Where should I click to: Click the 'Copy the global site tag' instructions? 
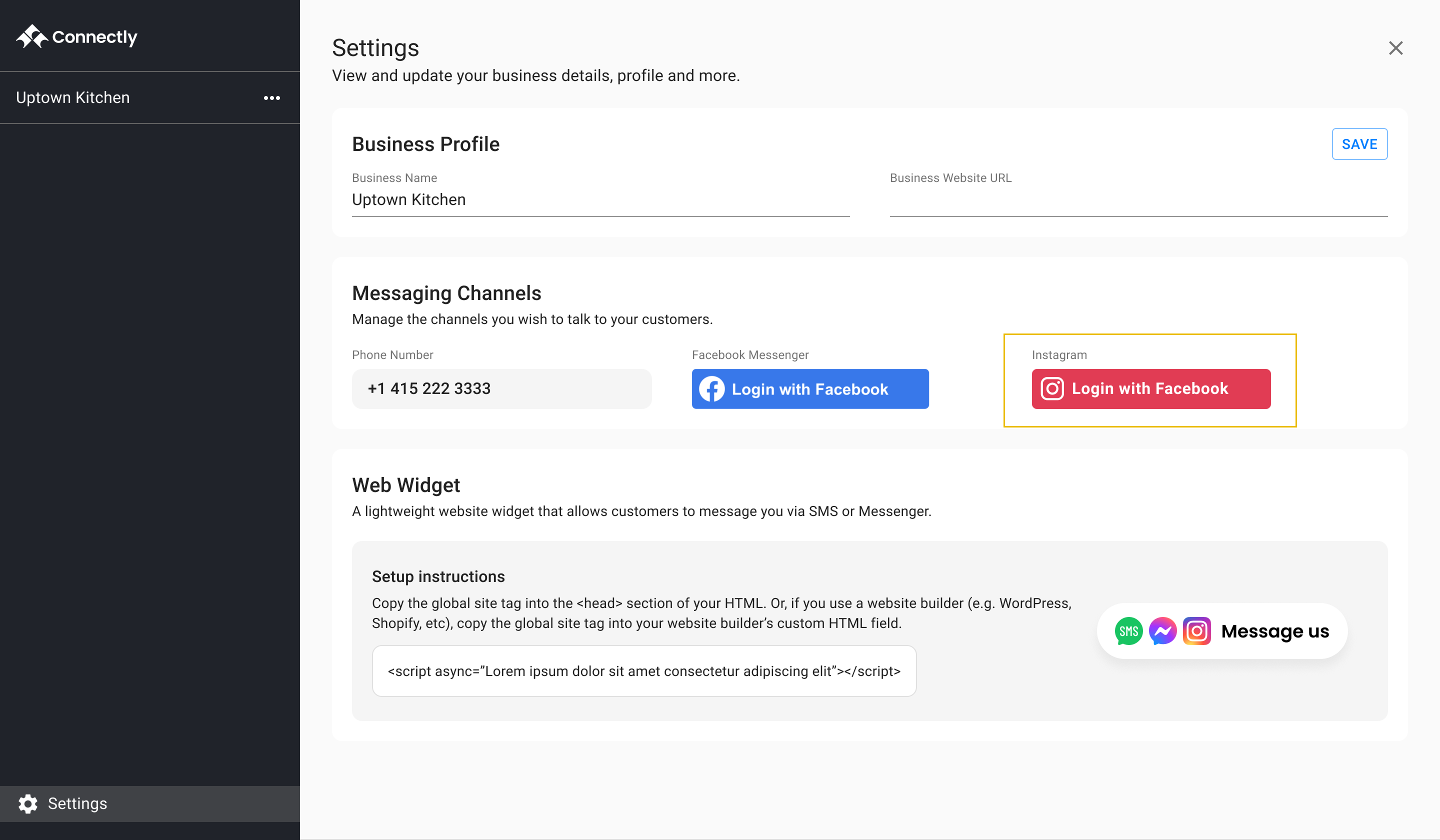[x=721, y=613]
